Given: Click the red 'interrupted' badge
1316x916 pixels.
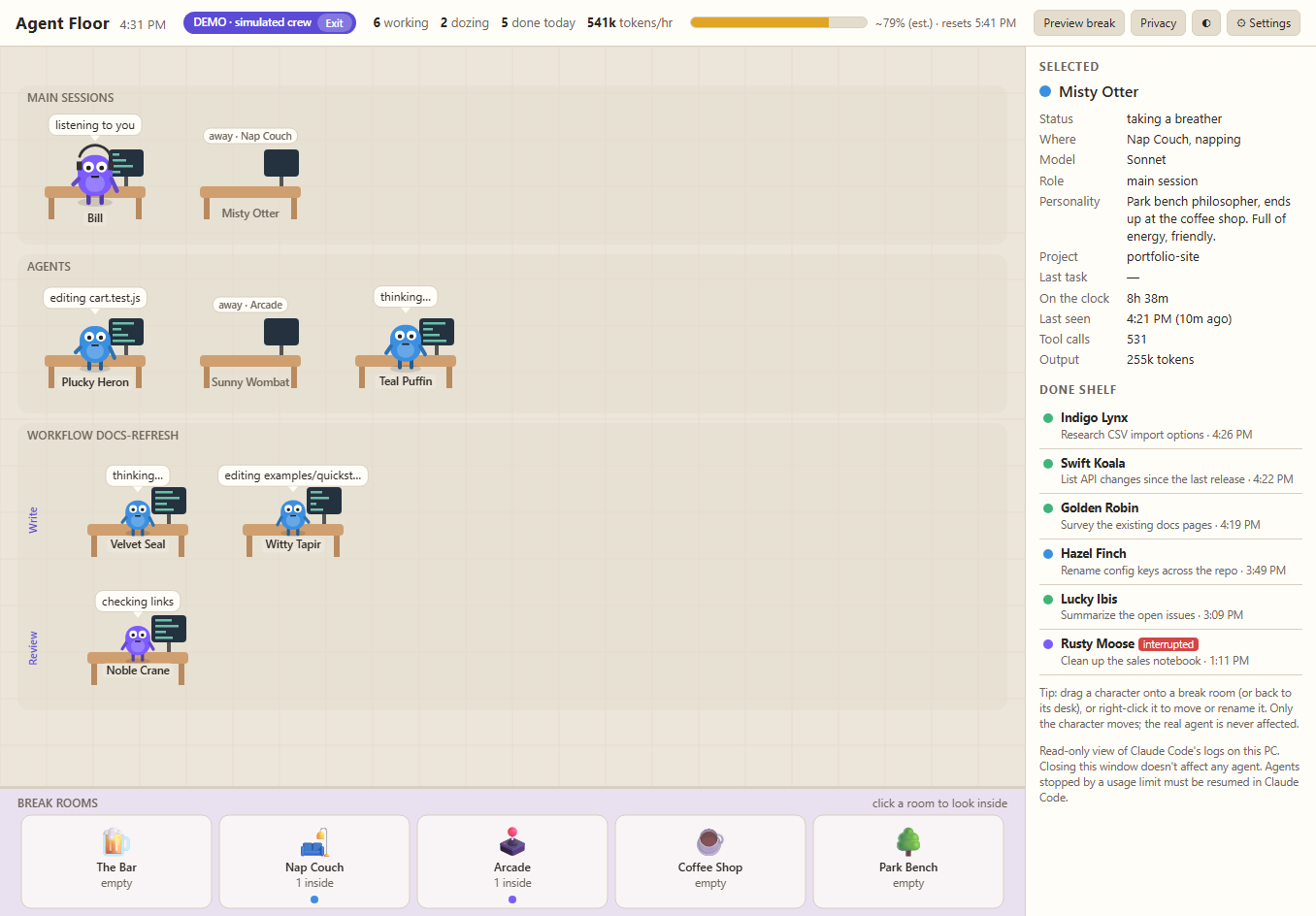Looking at the screenshot, I should (1168, 644).
